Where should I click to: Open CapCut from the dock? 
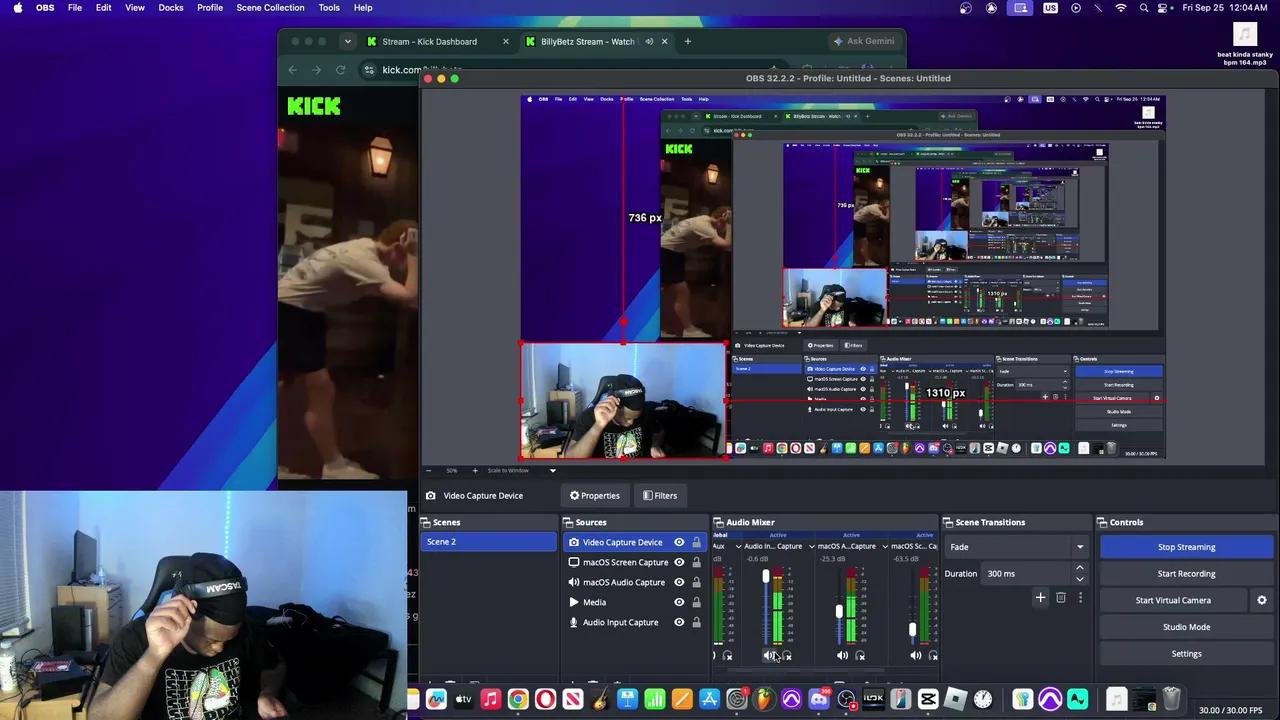coord(928,700)
